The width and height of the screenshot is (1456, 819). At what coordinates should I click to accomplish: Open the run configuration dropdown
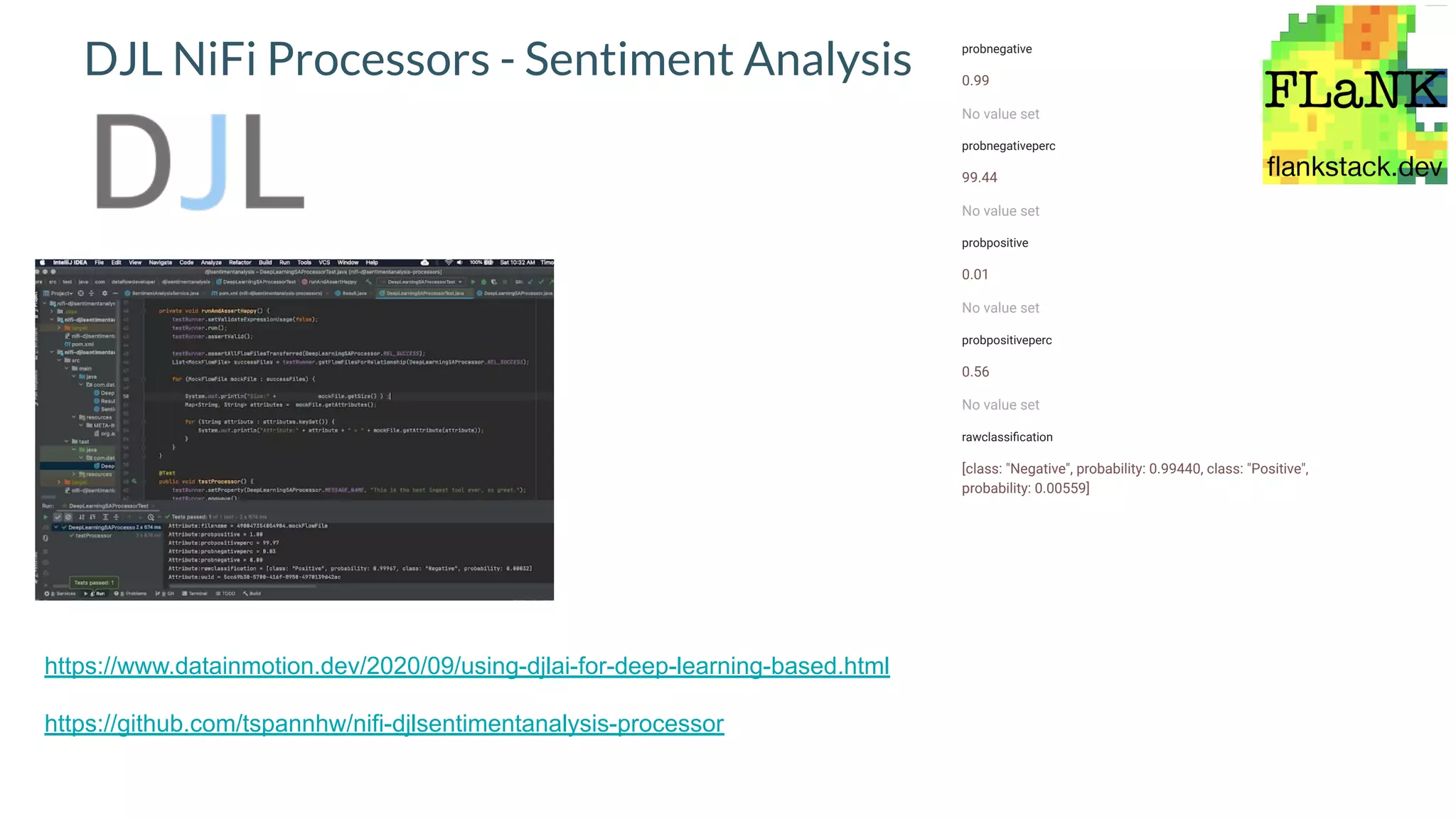click(460, 282)
